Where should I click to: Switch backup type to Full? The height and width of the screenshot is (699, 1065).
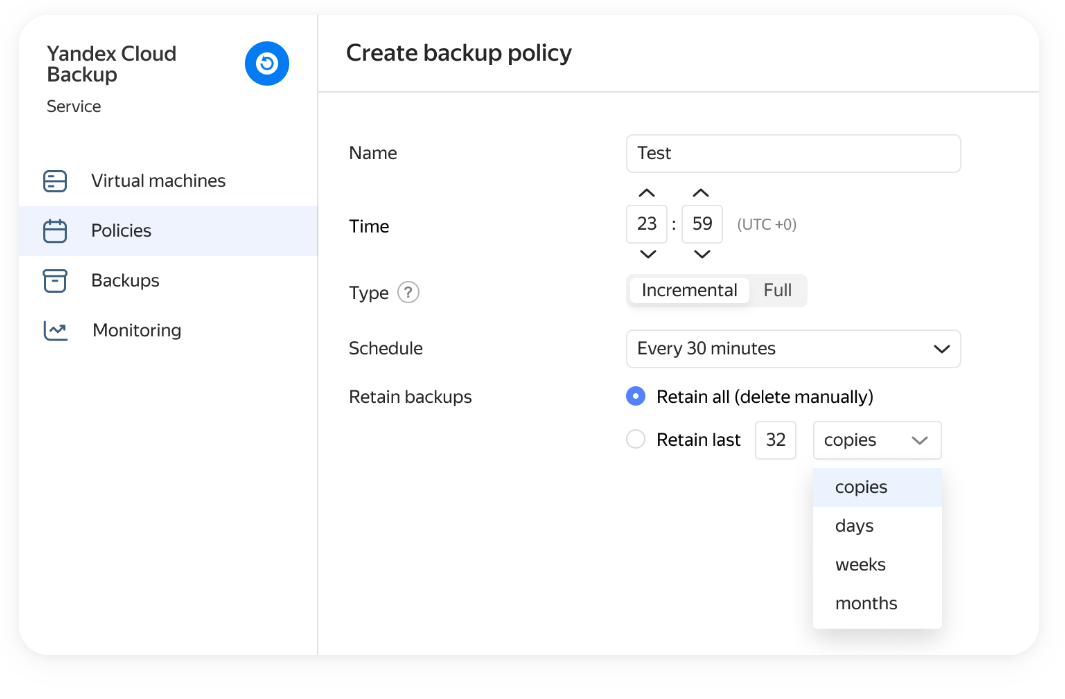point(777,291)
